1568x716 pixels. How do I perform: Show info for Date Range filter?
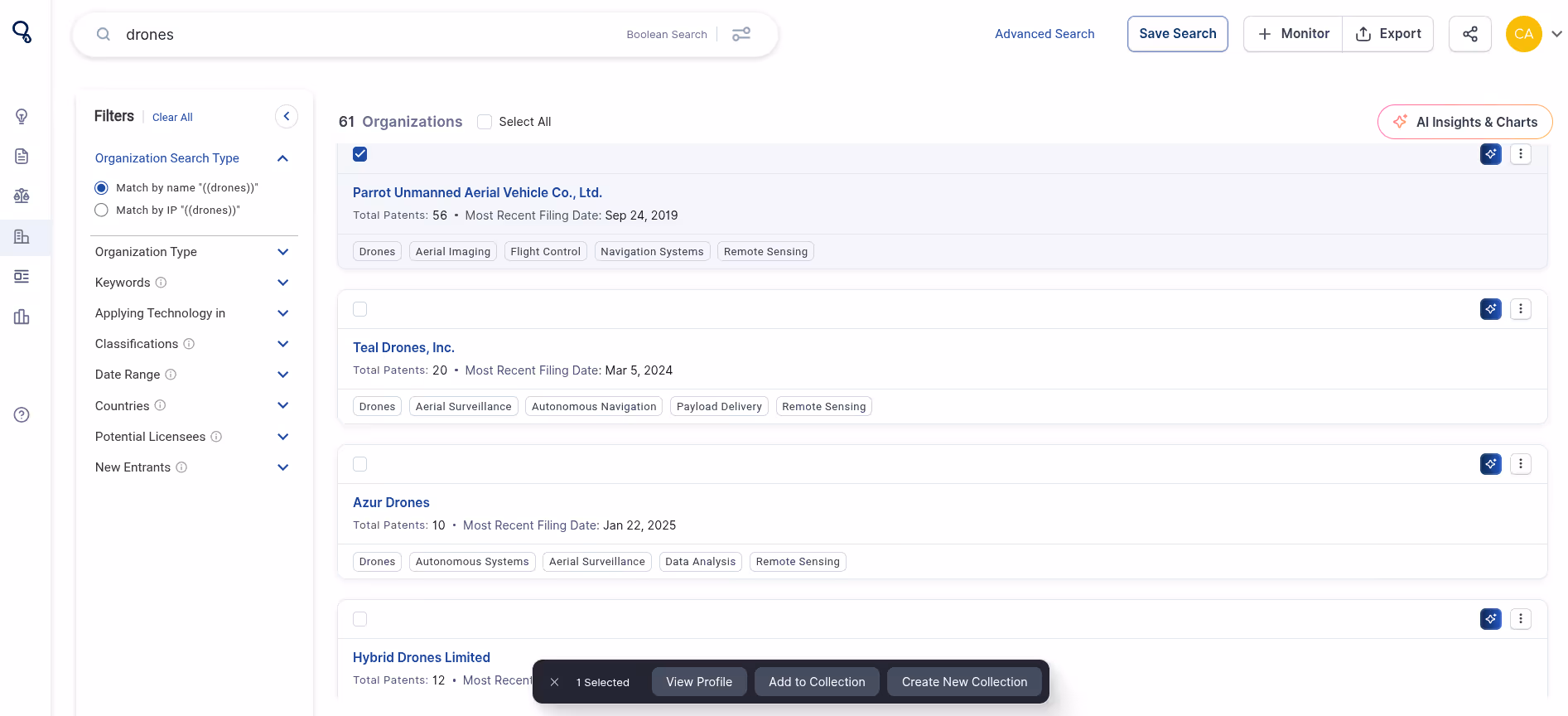(x=171, y=375)
